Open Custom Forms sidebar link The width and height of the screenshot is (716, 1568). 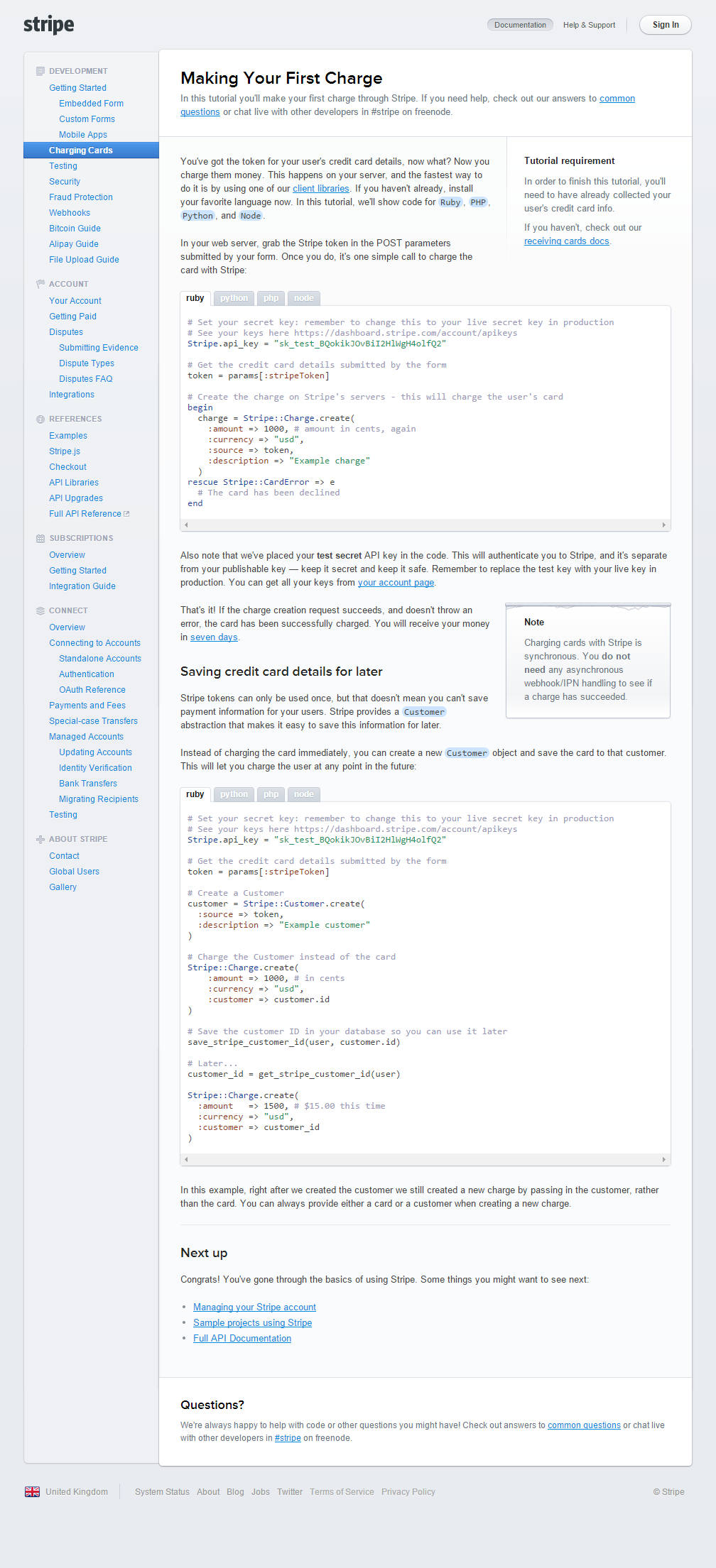(x=87, y=119)
